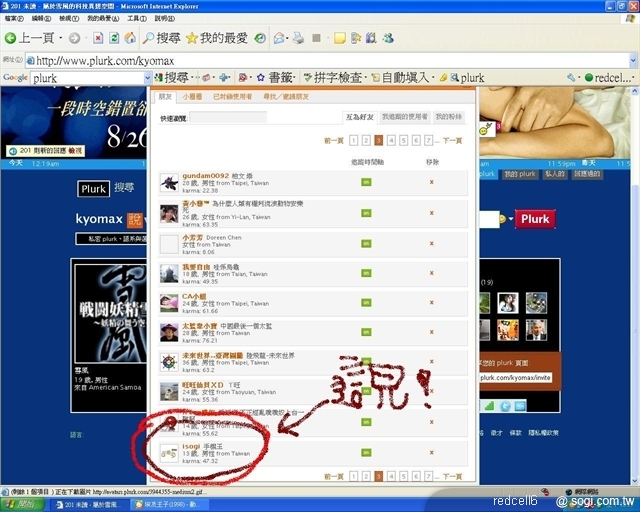Open the 我的最愛 menu in the menu bar

click(99, 18)
